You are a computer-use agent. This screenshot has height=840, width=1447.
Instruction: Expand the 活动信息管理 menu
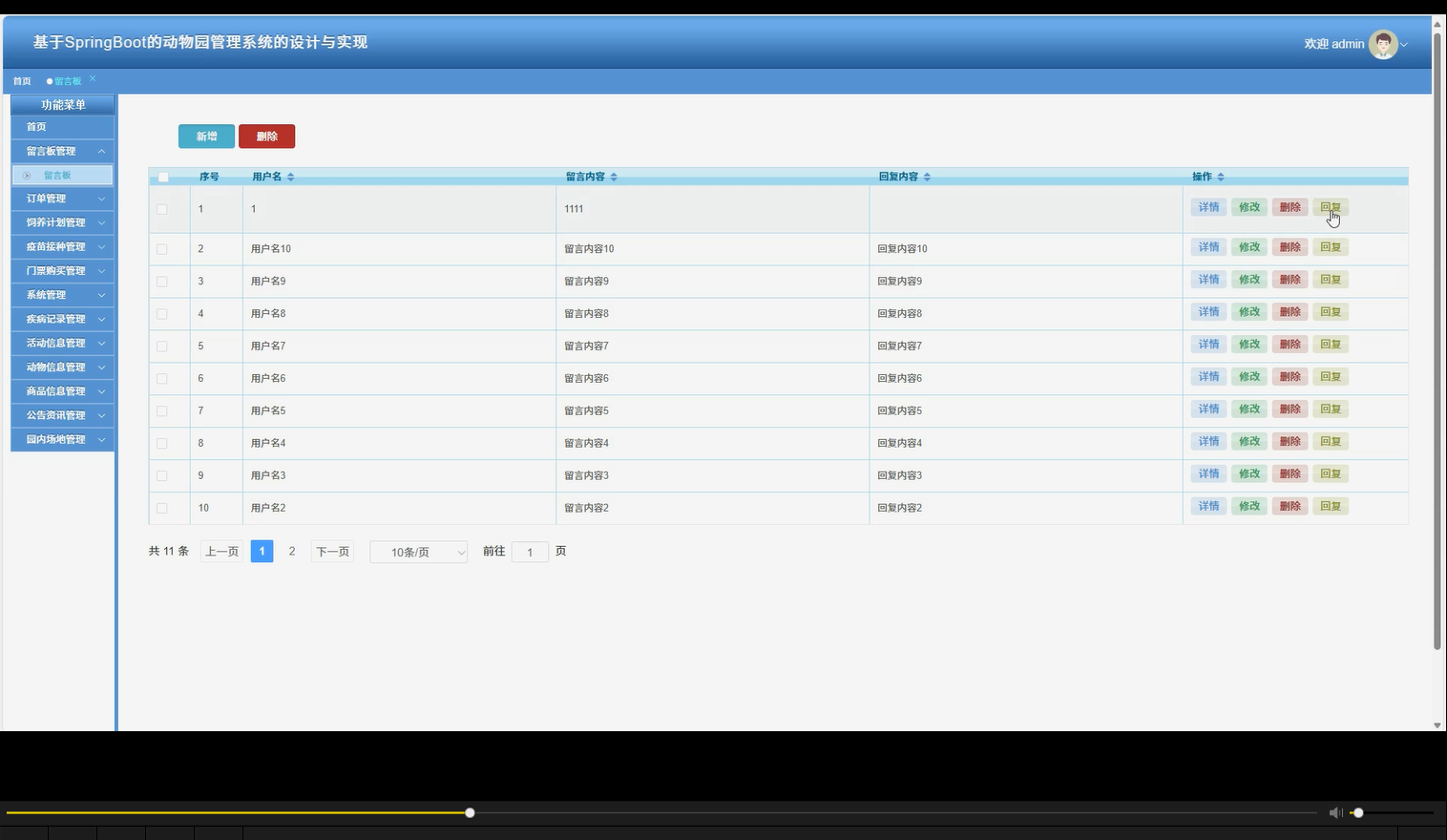pyautogui.click(x=62, y=343)
